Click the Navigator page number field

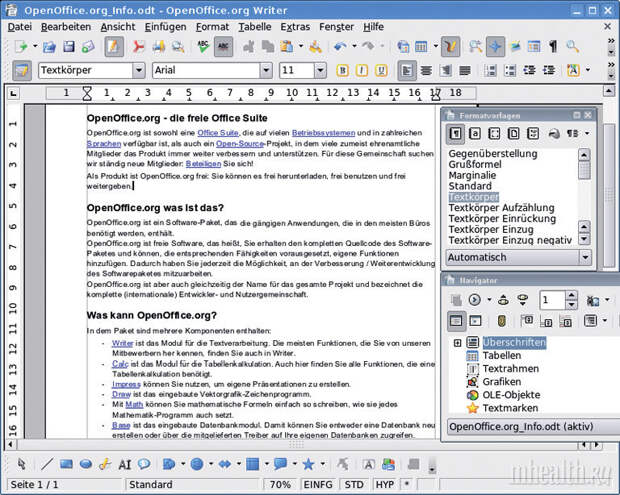pyautogui.click(x=552, y=300)
